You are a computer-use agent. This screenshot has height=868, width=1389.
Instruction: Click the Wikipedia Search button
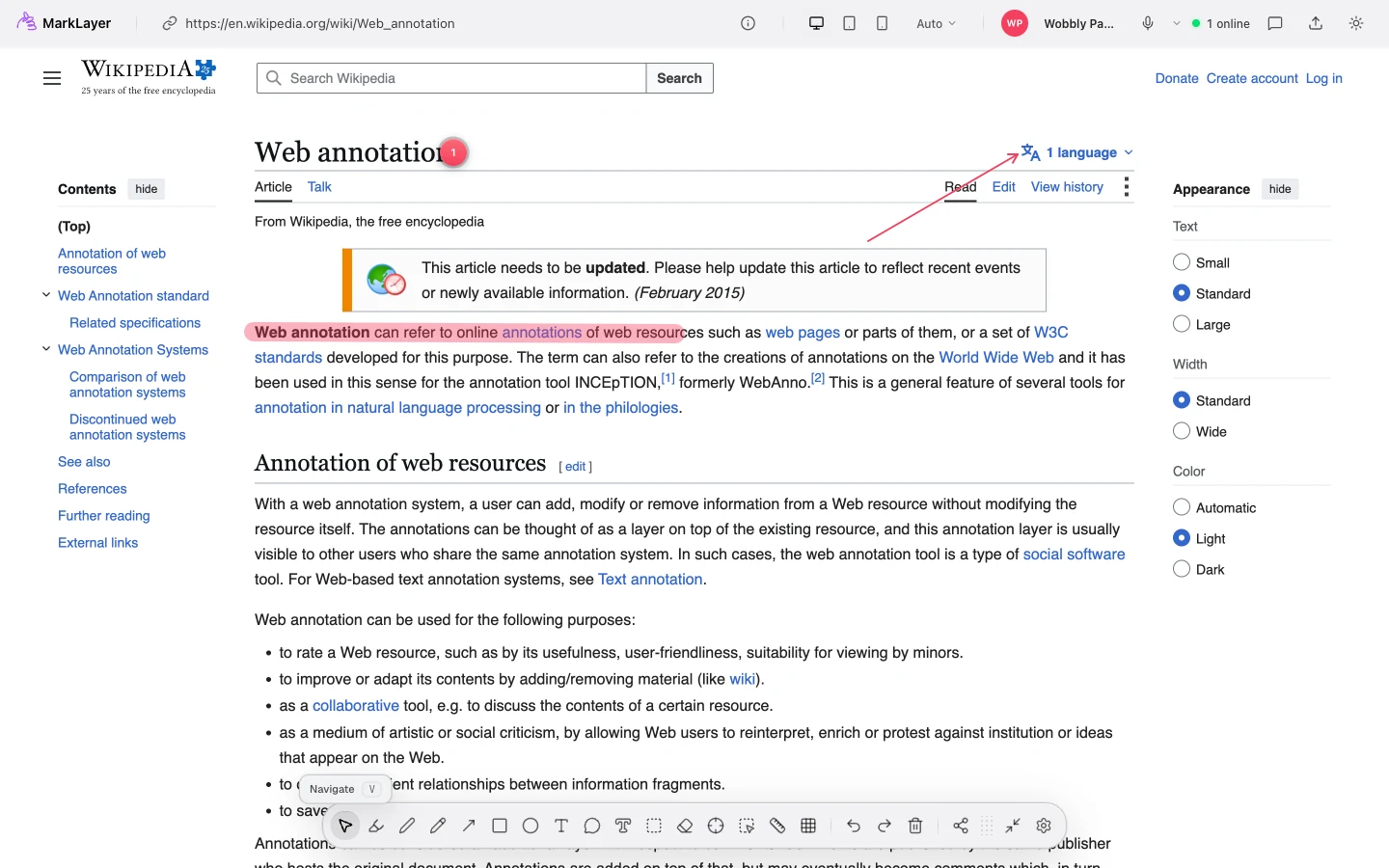pyautogui.click(x=679, y=78)
